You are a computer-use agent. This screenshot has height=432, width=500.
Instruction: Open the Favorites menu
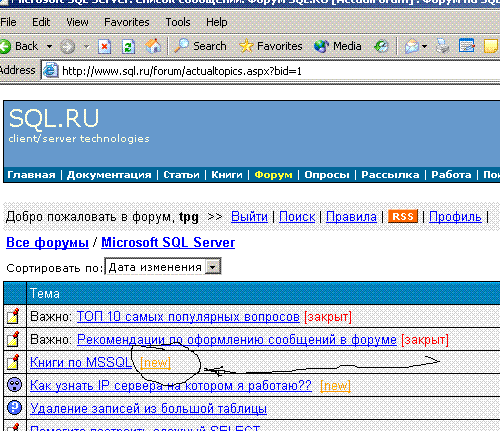click(x=127, y=22)
